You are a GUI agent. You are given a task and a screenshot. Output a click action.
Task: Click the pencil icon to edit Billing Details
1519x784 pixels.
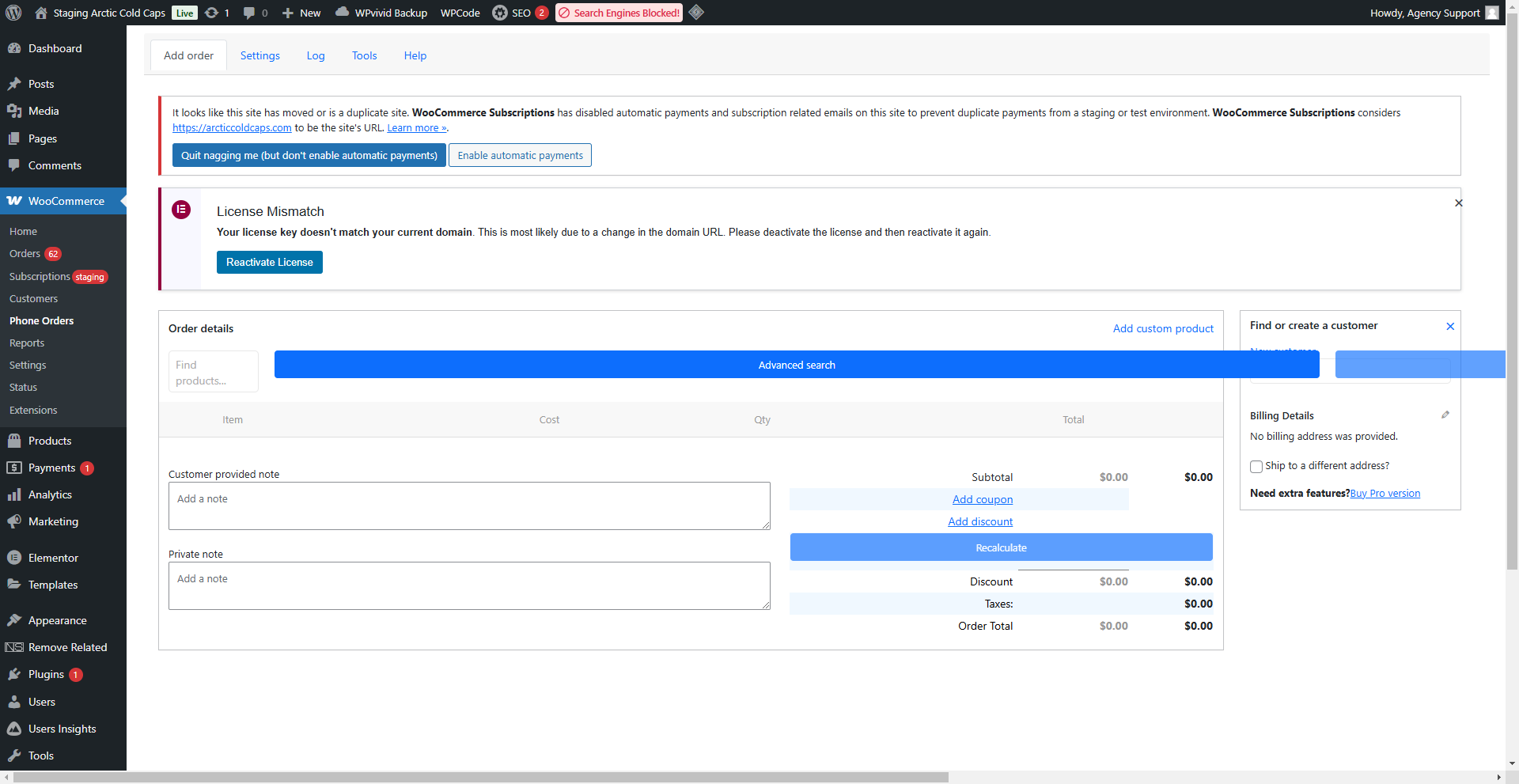1445,415
